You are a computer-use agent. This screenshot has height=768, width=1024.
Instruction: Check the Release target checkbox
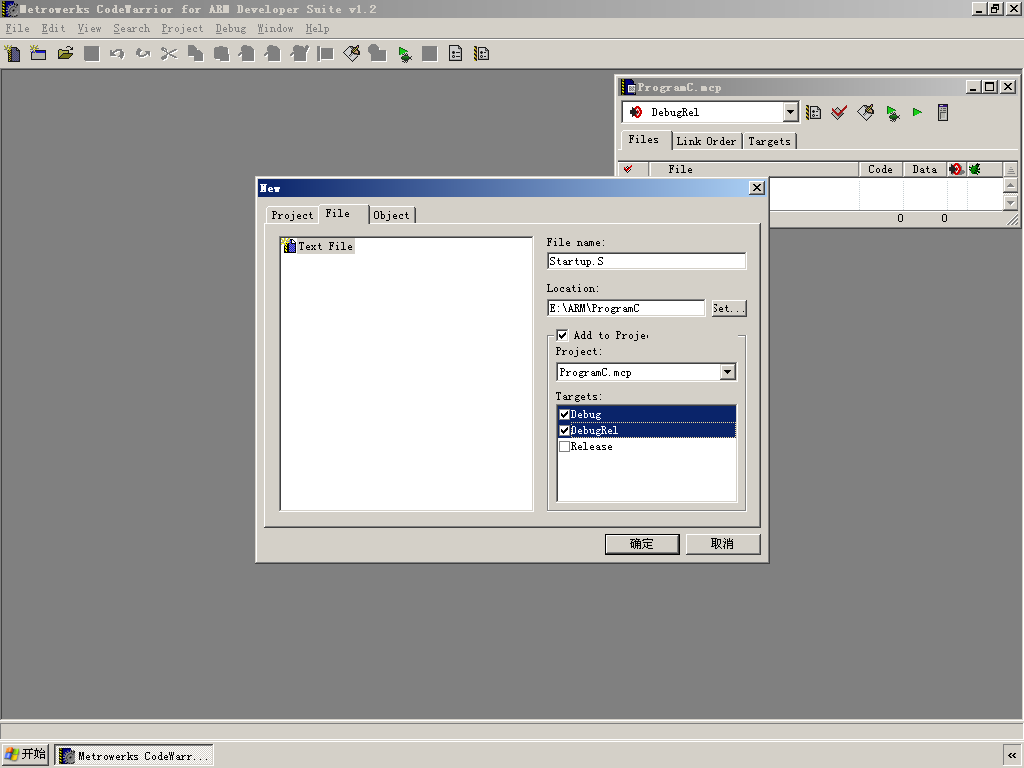click(x=565, y=447)
